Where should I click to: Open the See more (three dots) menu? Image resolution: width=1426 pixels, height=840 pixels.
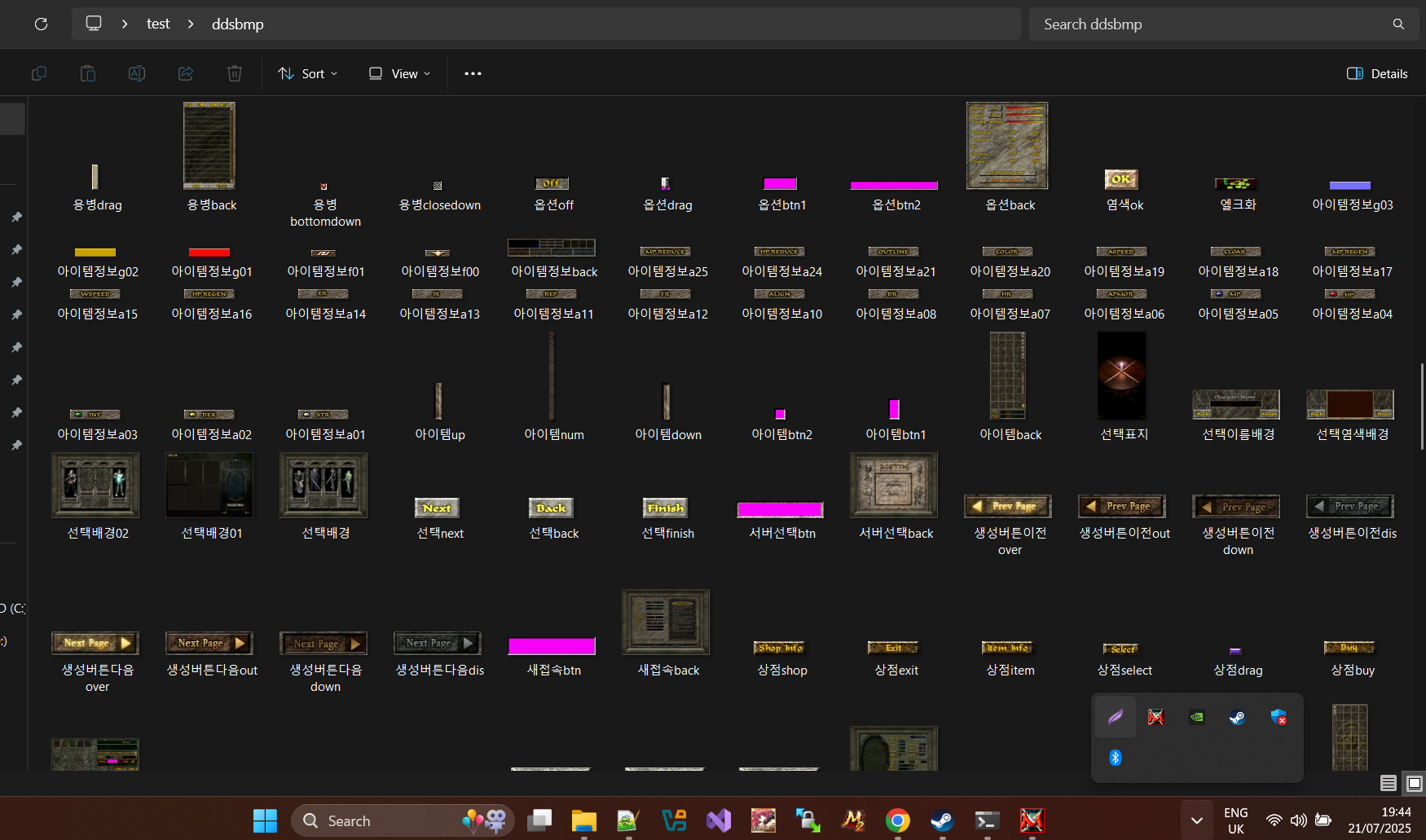click(x=473, y=73)
